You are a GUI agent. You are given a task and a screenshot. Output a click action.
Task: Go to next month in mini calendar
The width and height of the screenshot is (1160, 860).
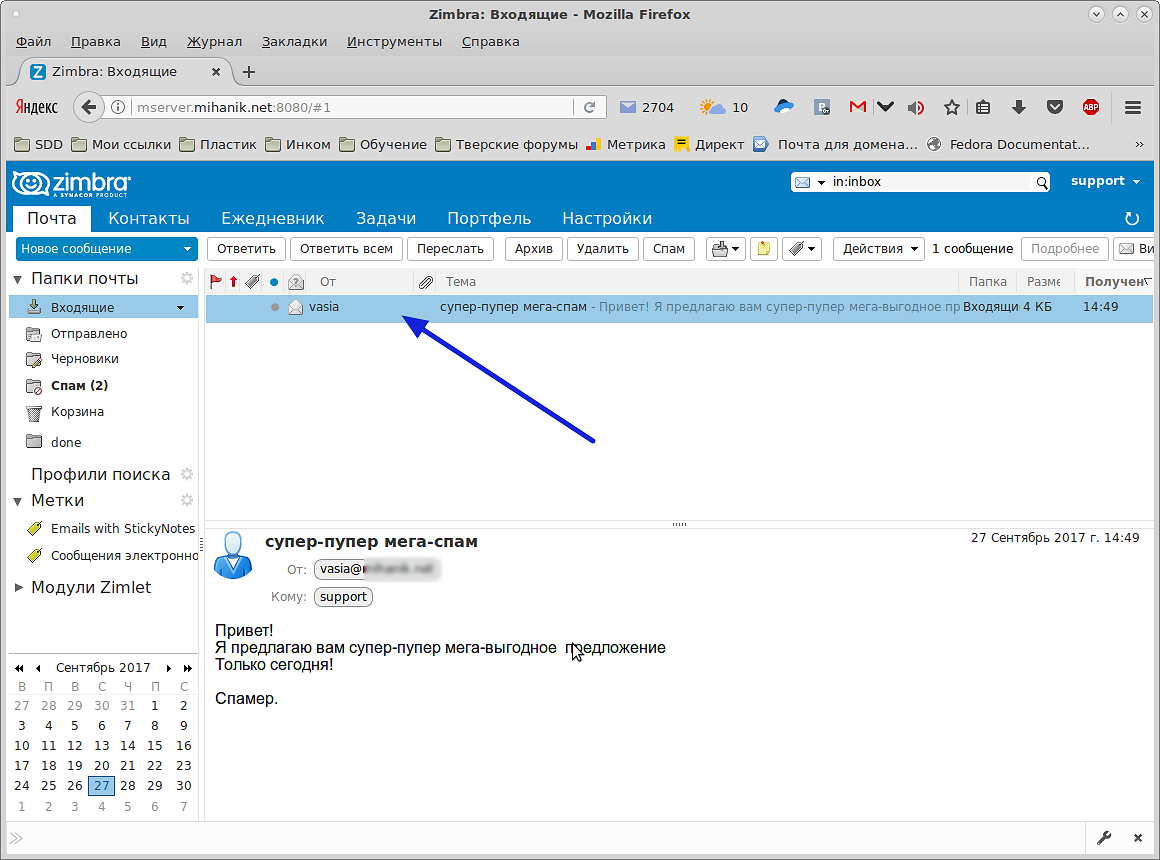(x=169, y=668)
